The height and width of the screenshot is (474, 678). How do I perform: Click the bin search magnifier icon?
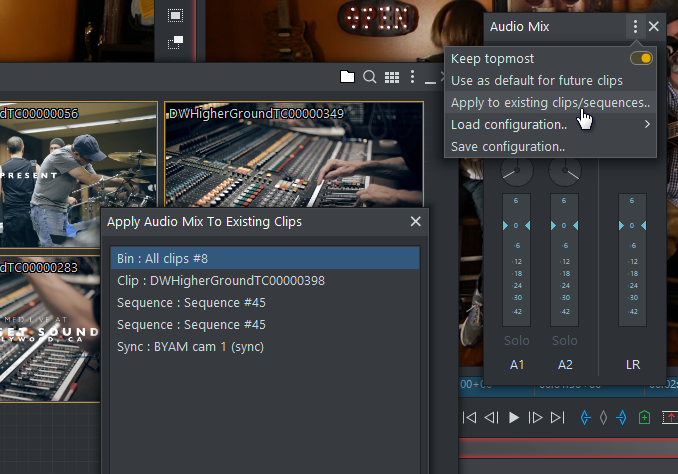coord(370,77)
